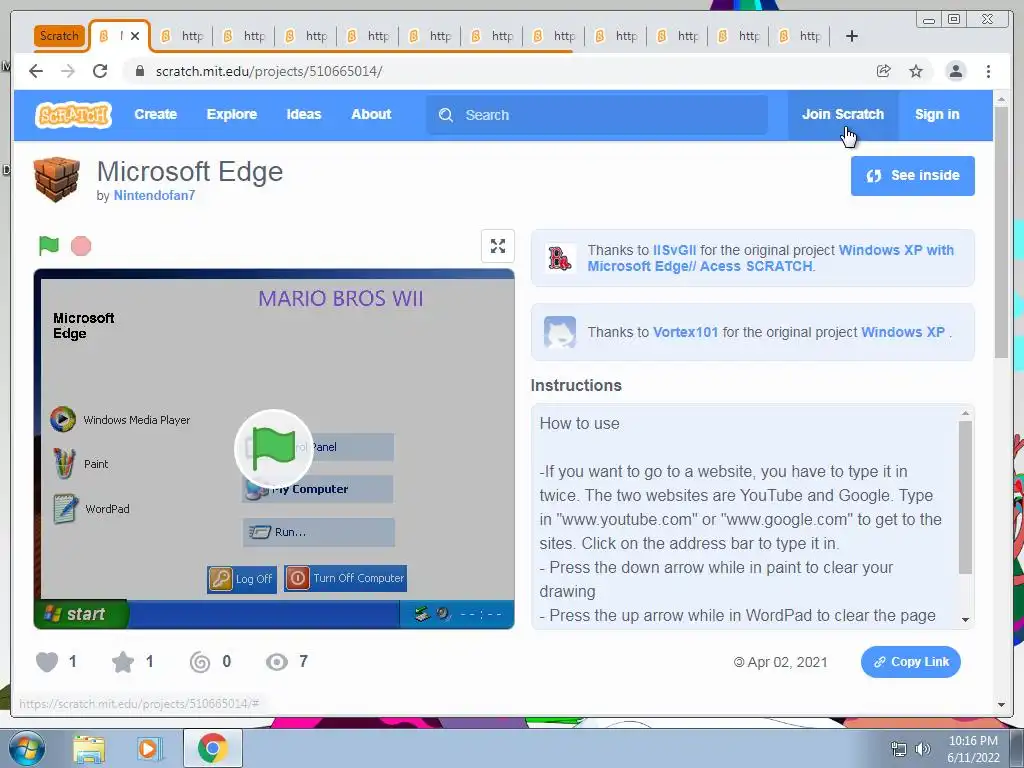Click the XP start button in project
Viewport: 1024px width, 768px height.
(x=81, y=614)
